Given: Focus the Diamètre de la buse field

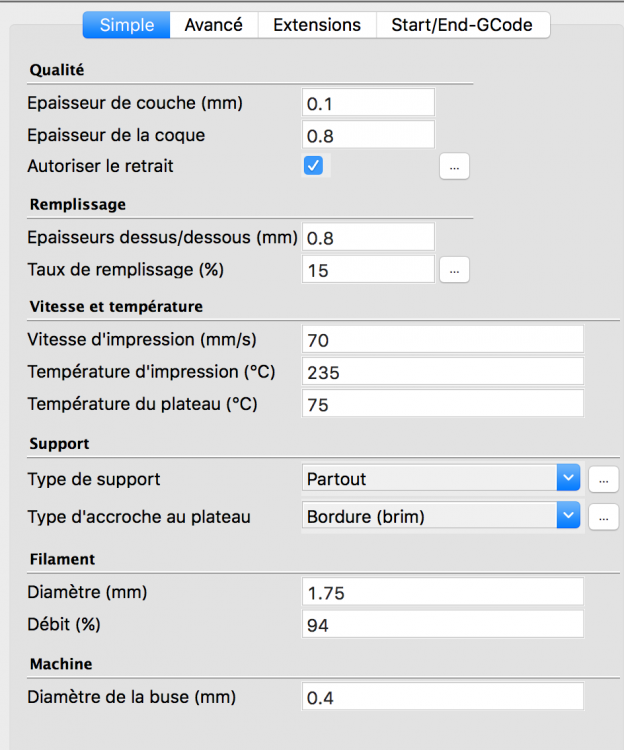Looking at the screenshot, I should click(x=442, y=697).
